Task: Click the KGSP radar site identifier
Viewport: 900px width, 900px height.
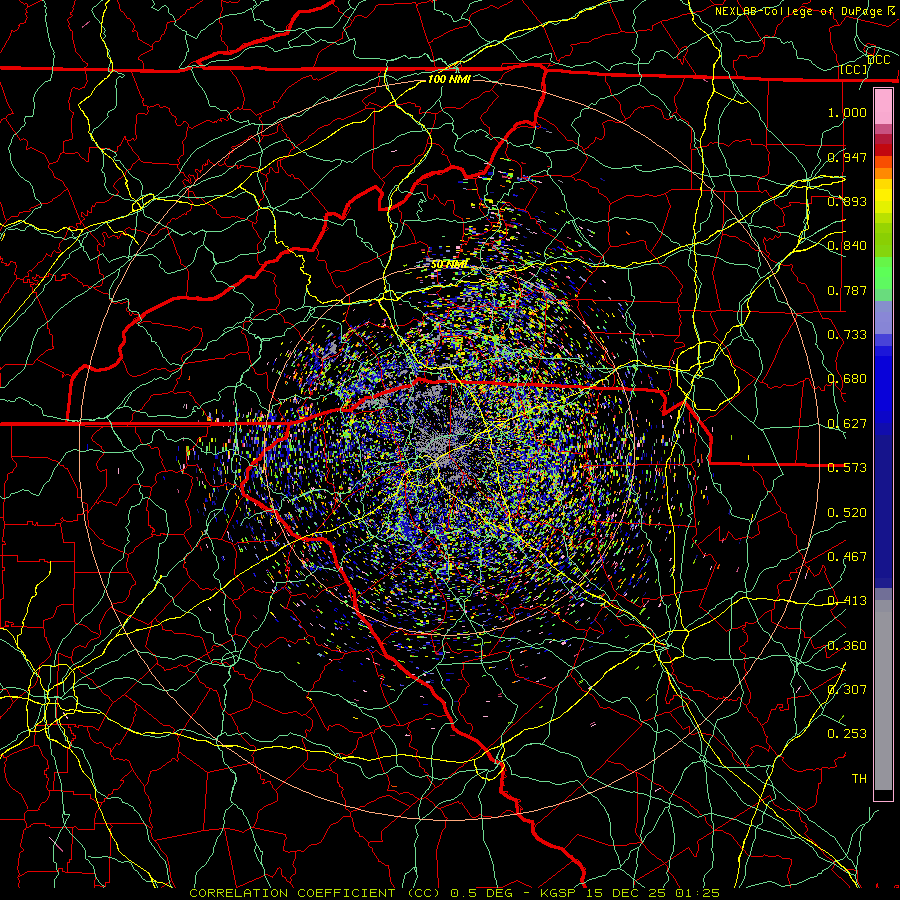Action: pos(558,893)
